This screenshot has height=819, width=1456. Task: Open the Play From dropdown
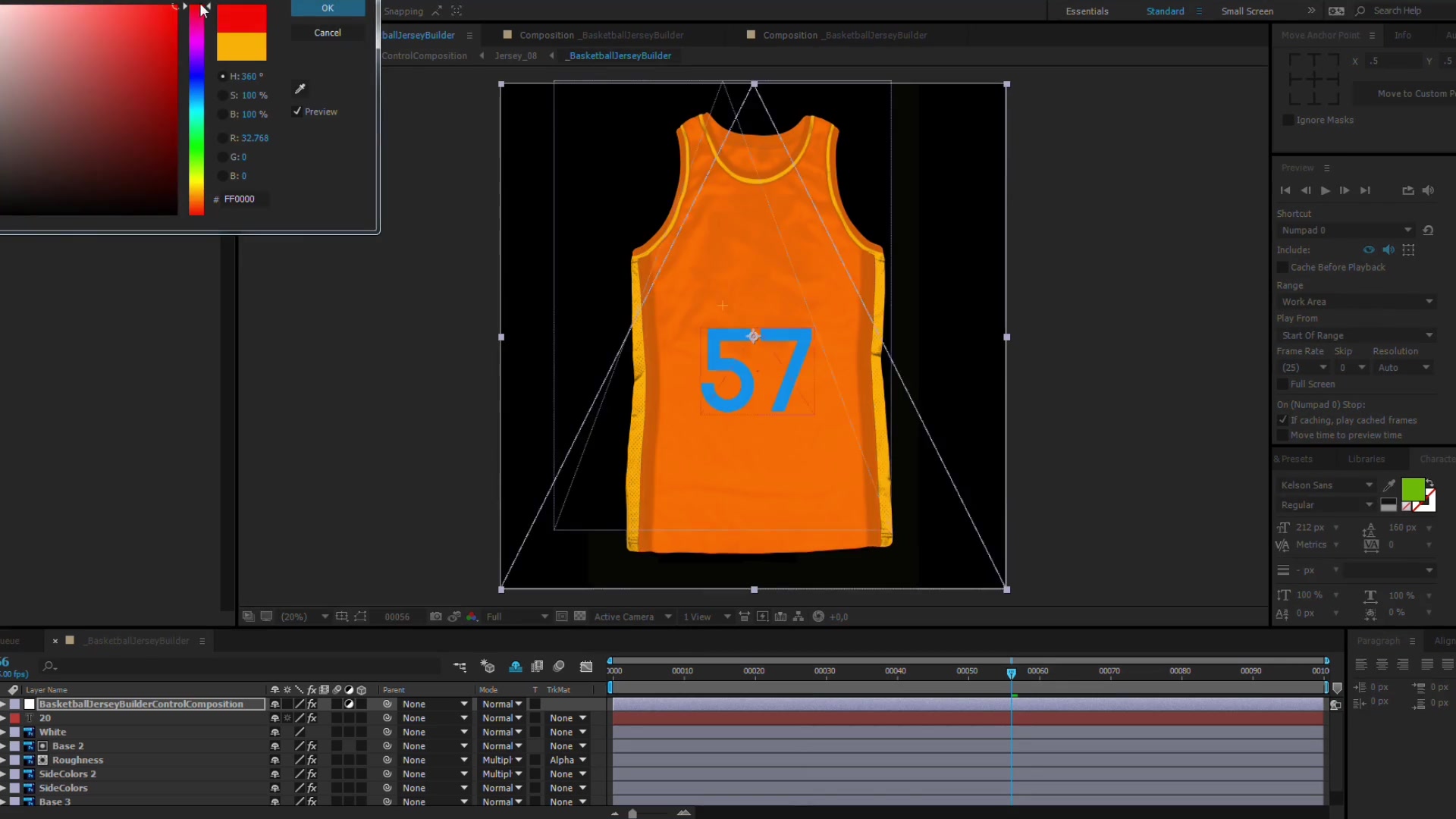tap(1356, 335)
